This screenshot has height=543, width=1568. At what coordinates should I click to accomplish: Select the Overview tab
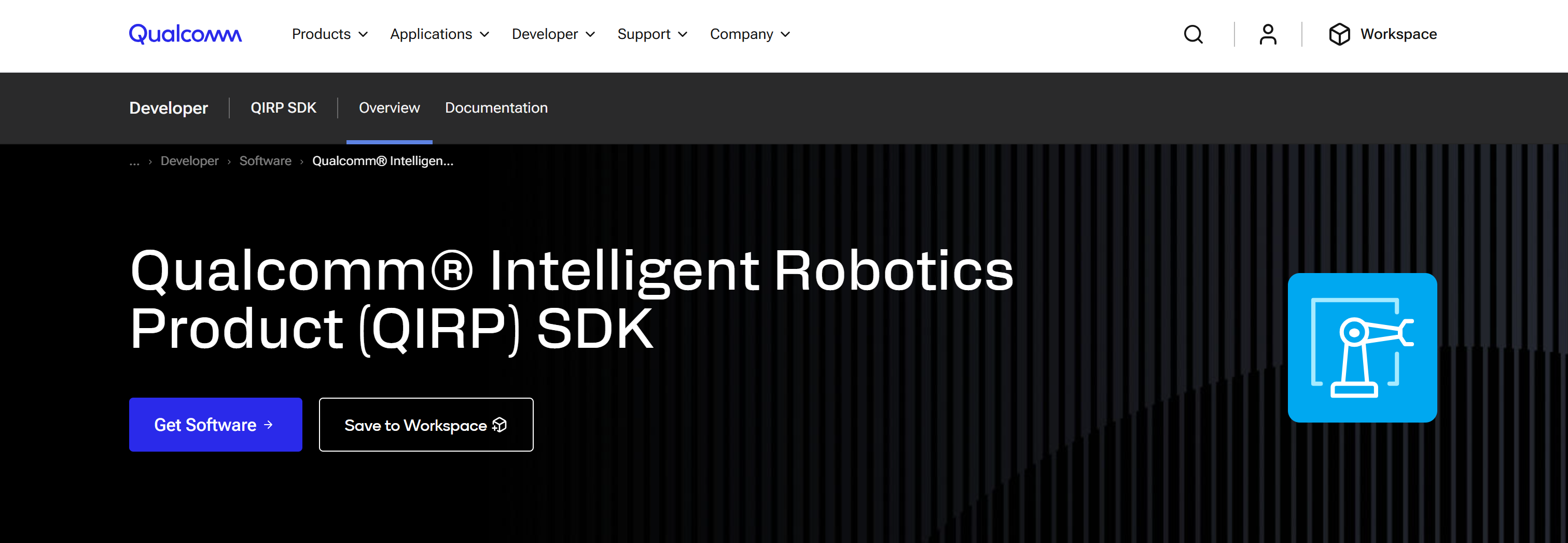(x=389, y=108)
